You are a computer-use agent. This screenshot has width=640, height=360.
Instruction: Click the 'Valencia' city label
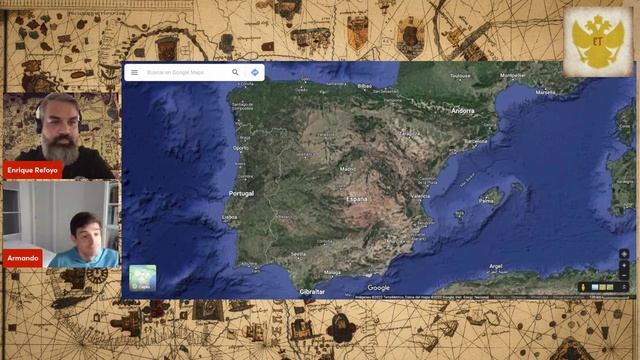(420, 196)
